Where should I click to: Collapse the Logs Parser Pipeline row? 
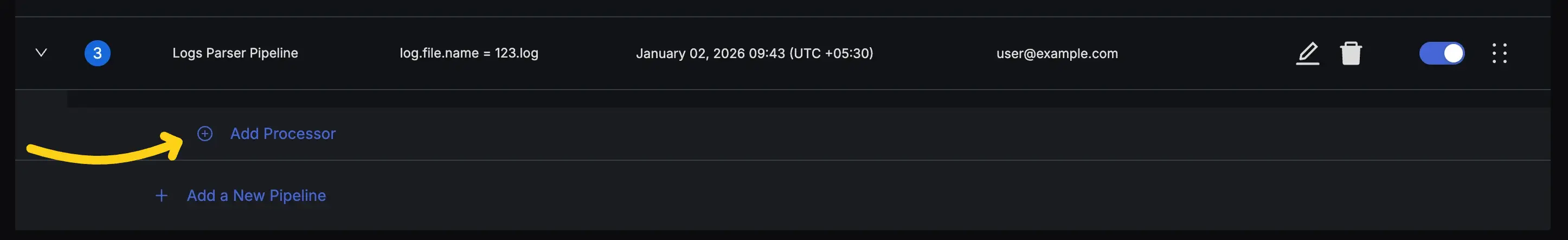pyautogui.click(x=41, y=52)
